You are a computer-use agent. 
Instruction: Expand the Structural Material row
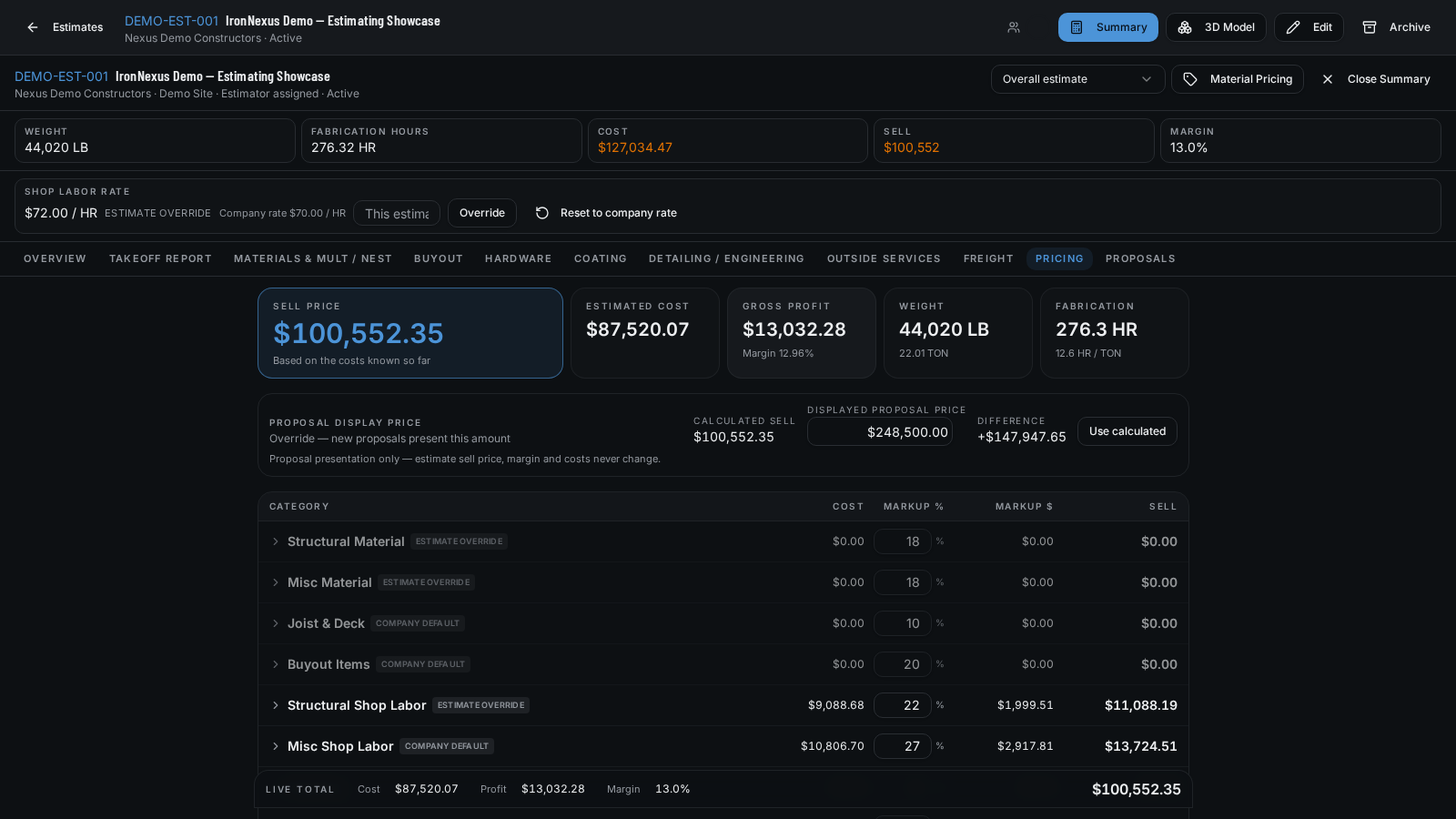[276, 541]
